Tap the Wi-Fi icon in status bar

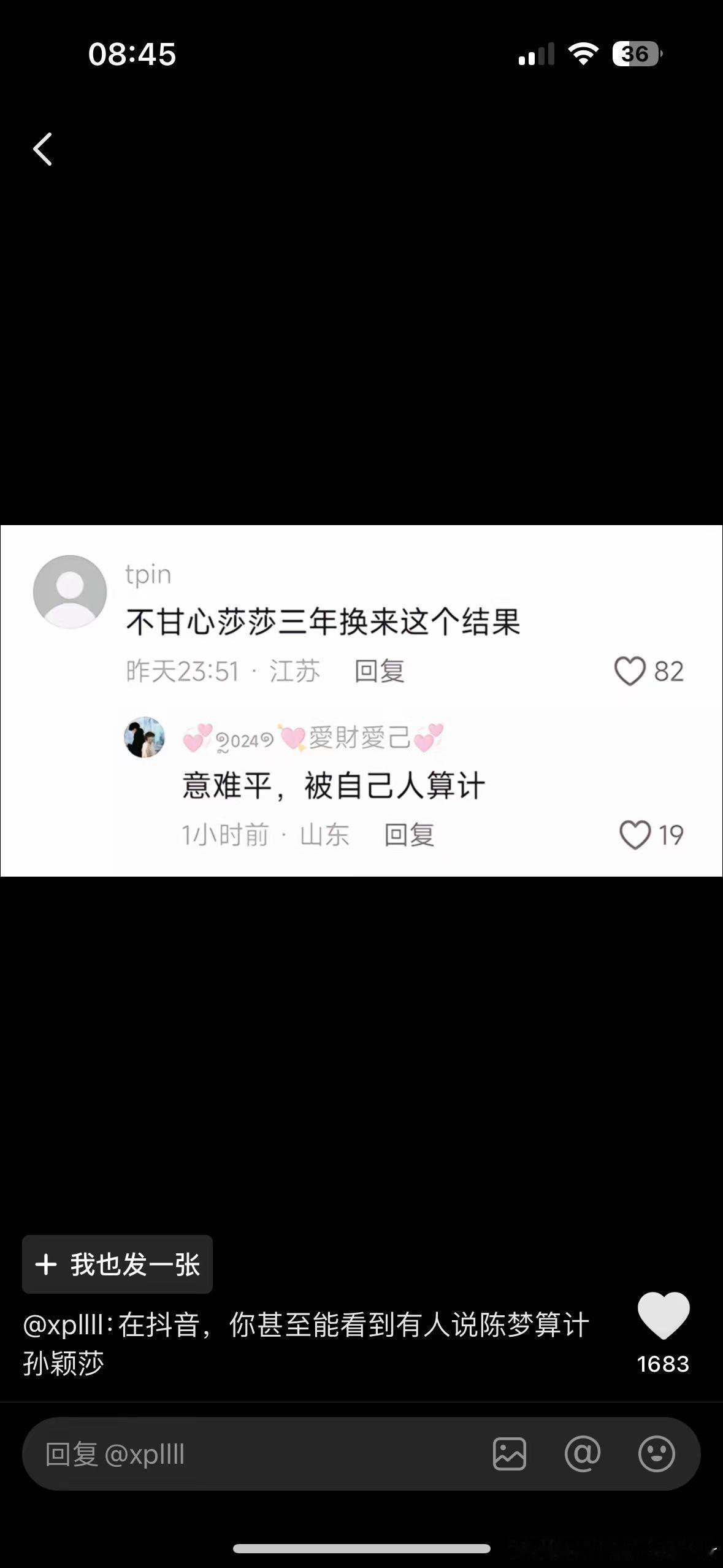click(583, 54)
